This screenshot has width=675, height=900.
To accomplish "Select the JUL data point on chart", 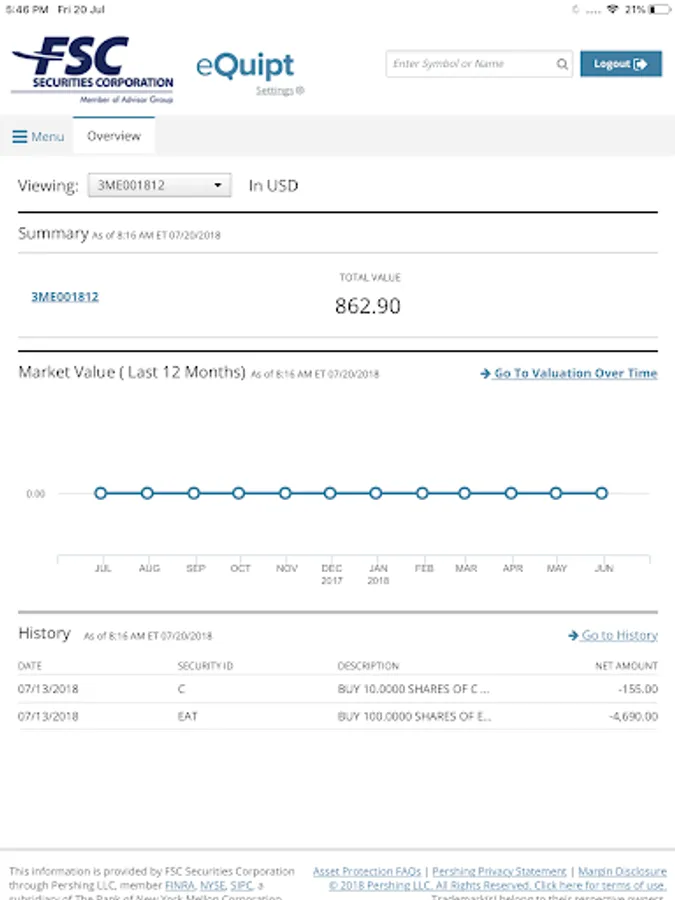I will click(x=101, y=493).
